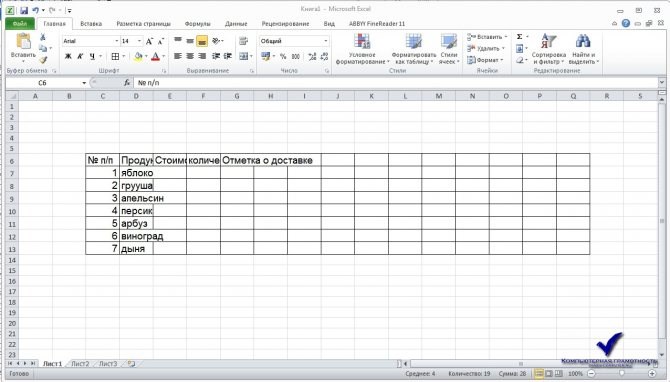Click Формат in the cells group
The height and width of the screenshot is (382, 670).
coord(485,60)
